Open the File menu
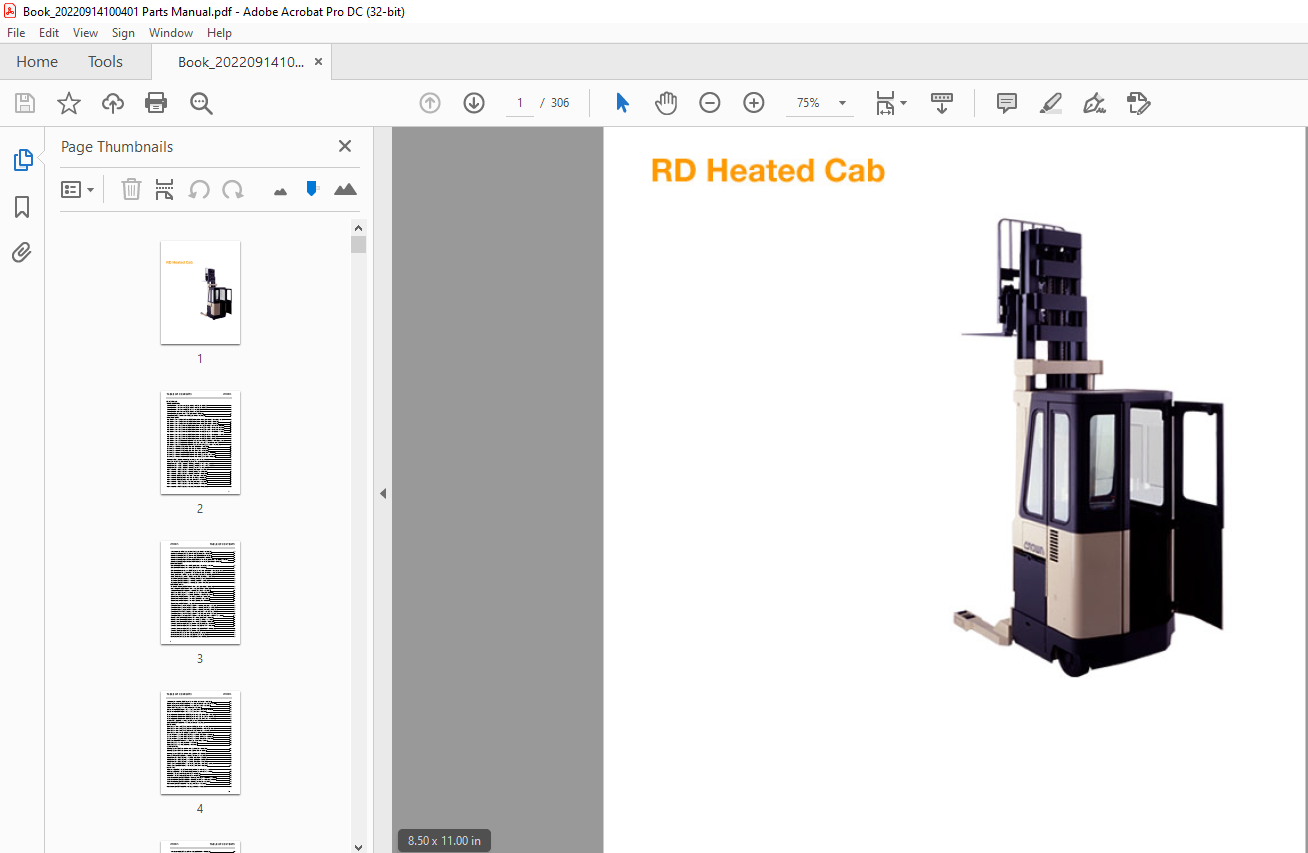The image size is (1308, 853). [x=16, y=33]
